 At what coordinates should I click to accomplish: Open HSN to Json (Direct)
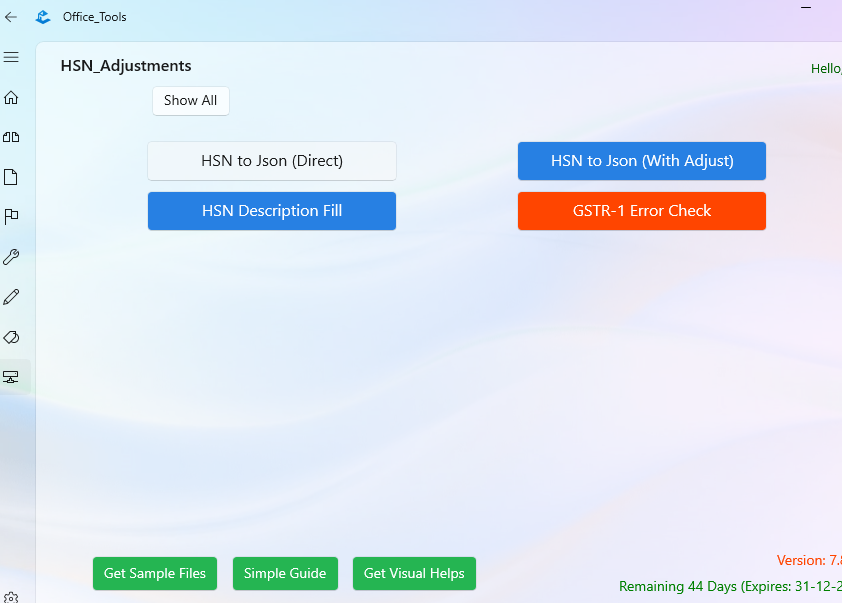coord(271,161)
